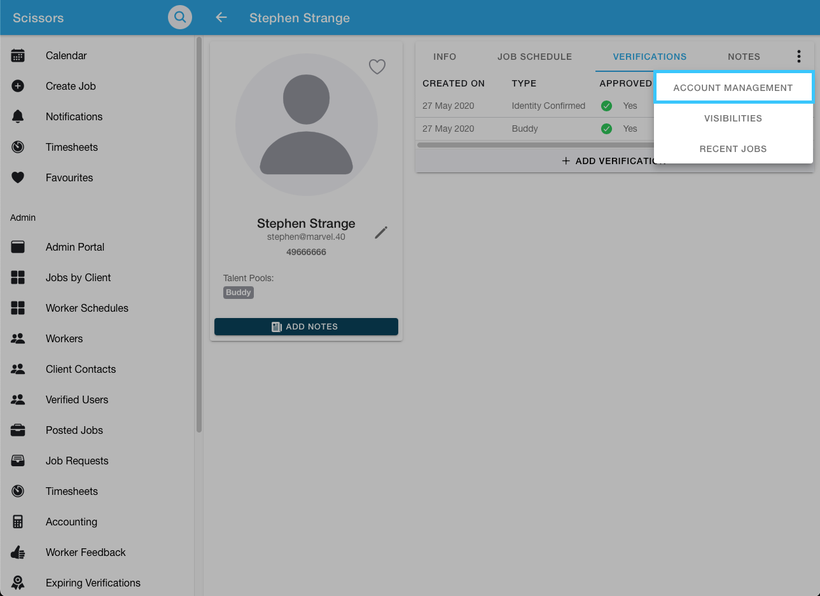This screenshot has width=820, height=596.
Task: Click the profile avatar image
Action: tap(306, 124)
